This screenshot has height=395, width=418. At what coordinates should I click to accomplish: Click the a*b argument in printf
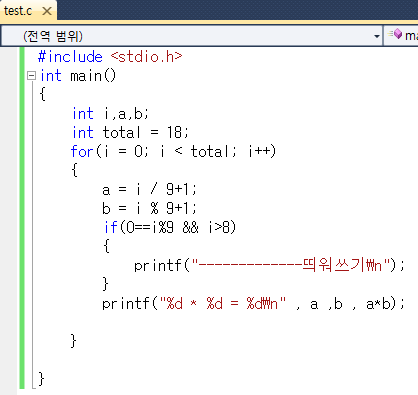click(x=378, y=304)
